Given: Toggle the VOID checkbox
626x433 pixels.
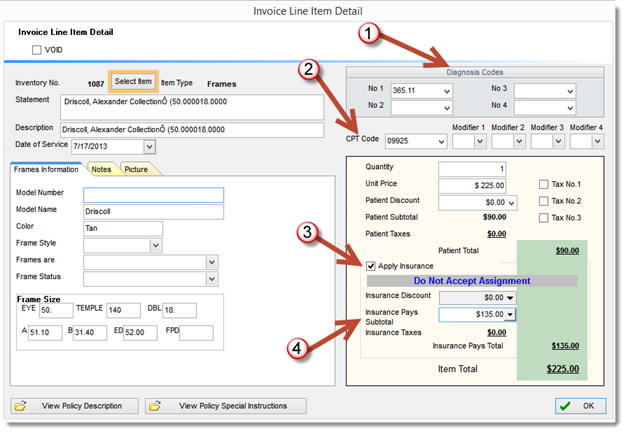Looking at the screenshot, I should (36, 50).
